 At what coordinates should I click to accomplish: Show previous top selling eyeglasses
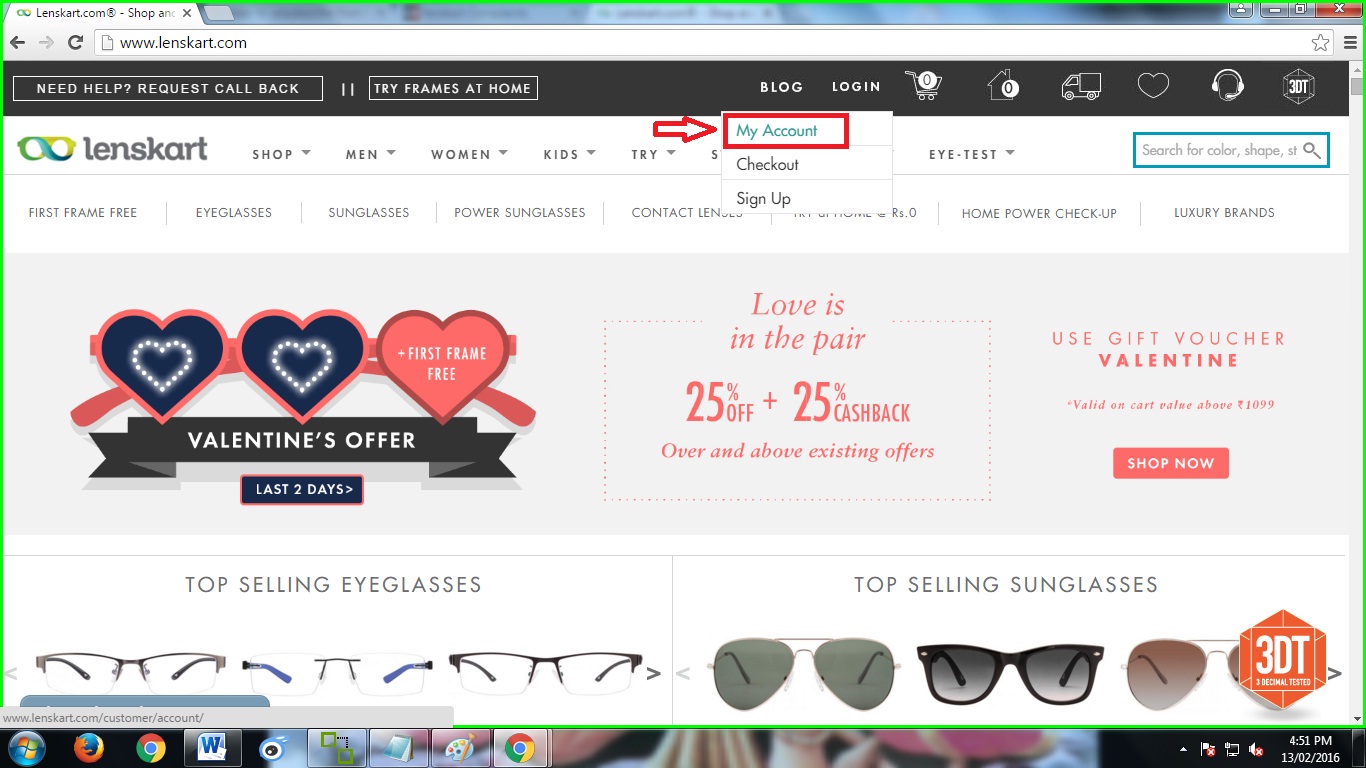pyautogui.click(x=12, y=673)
